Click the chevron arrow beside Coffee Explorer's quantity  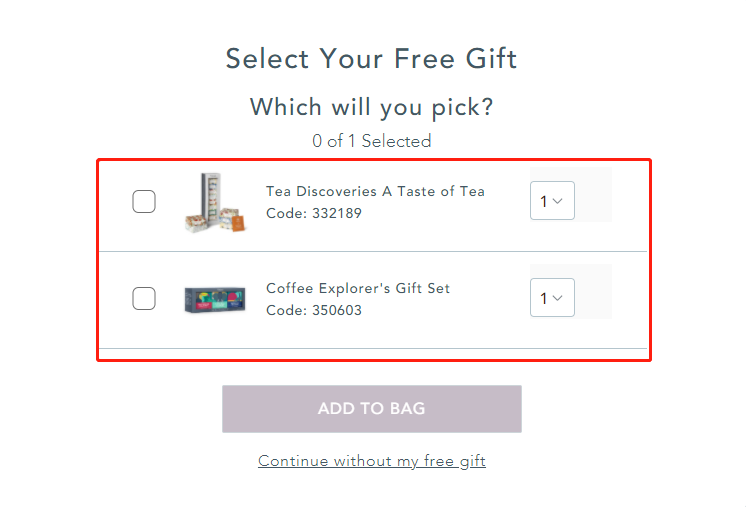(558, 298)
